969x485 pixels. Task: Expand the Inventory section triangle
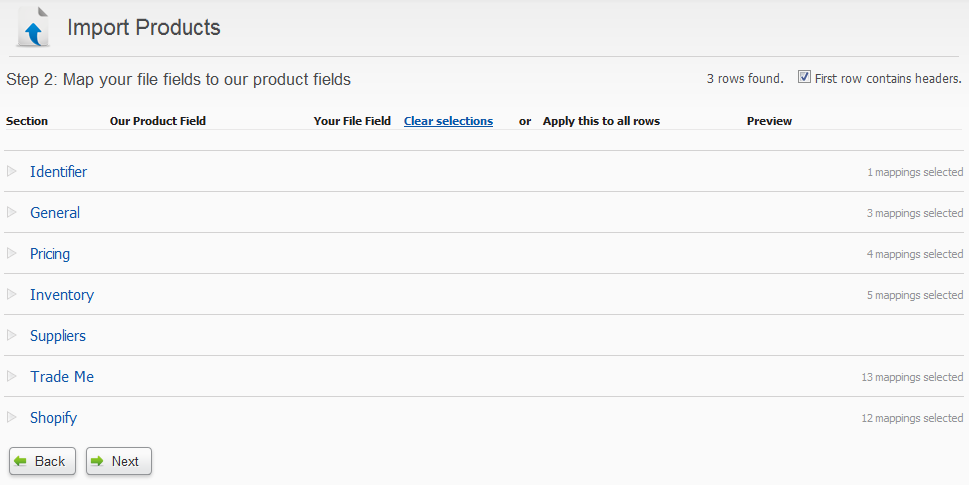click(x=12, y=294)
